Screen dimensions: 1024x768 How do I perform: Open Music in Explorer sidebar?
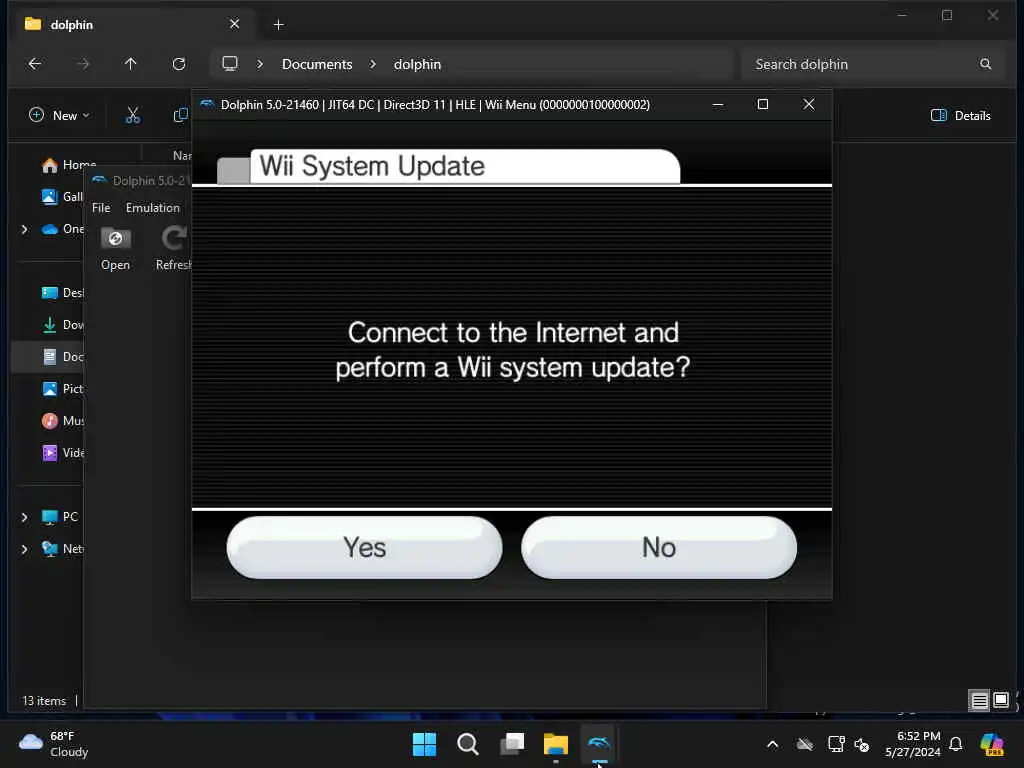62,421
